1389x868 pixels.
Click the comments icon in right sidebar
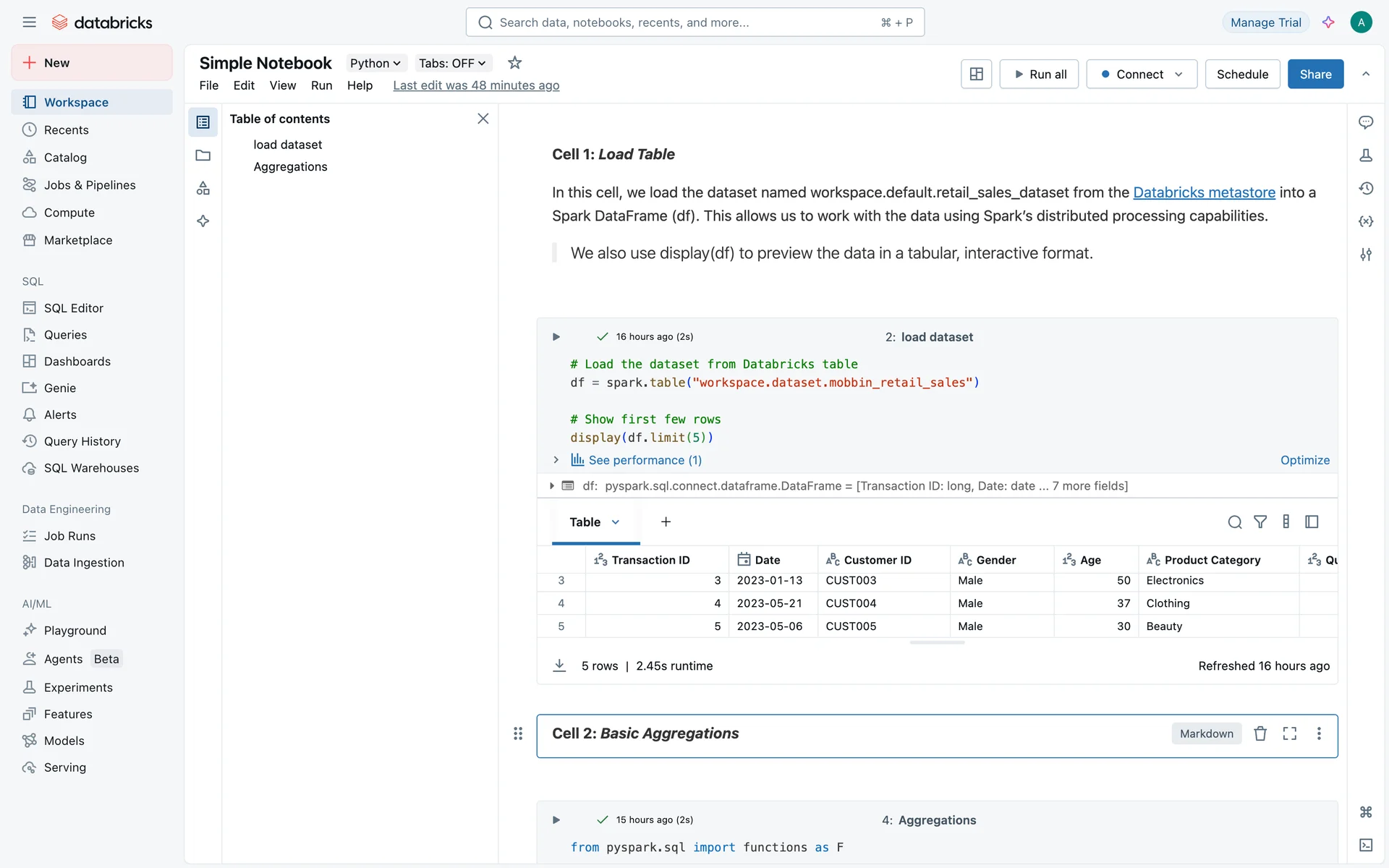coord(1366,122)
